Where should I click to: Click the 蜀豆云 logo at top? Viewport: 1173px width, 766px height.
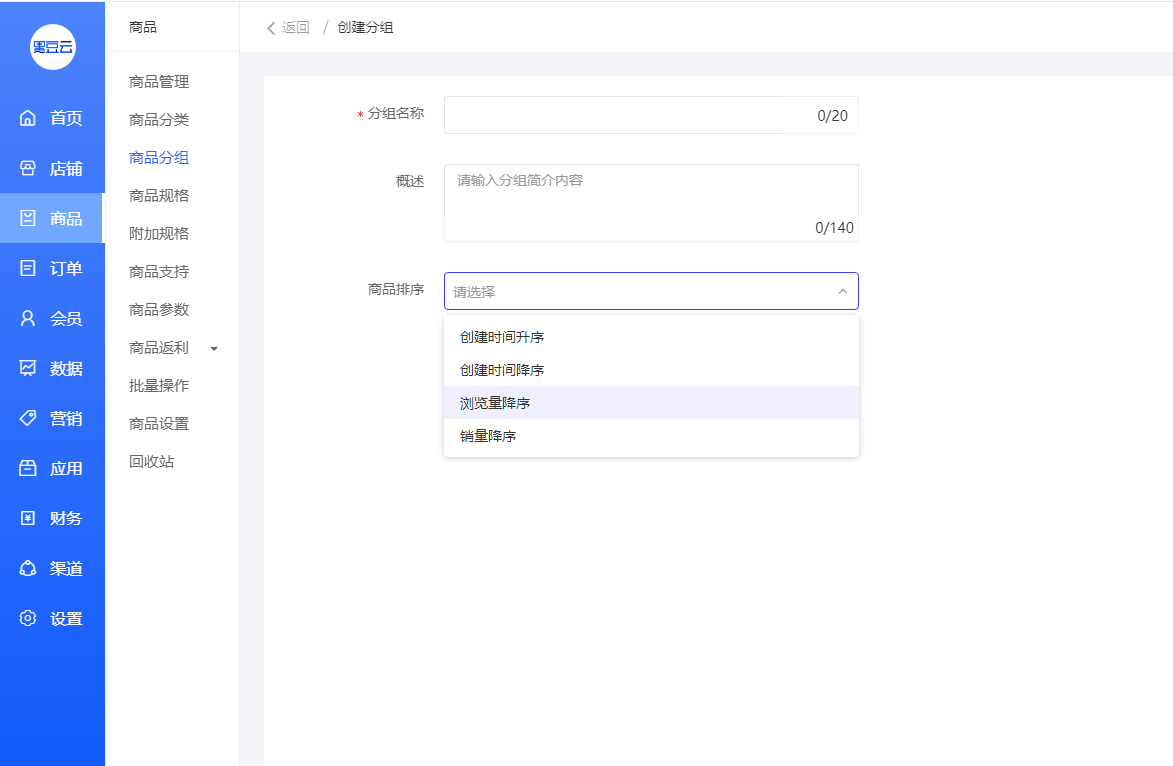point(53,47)
